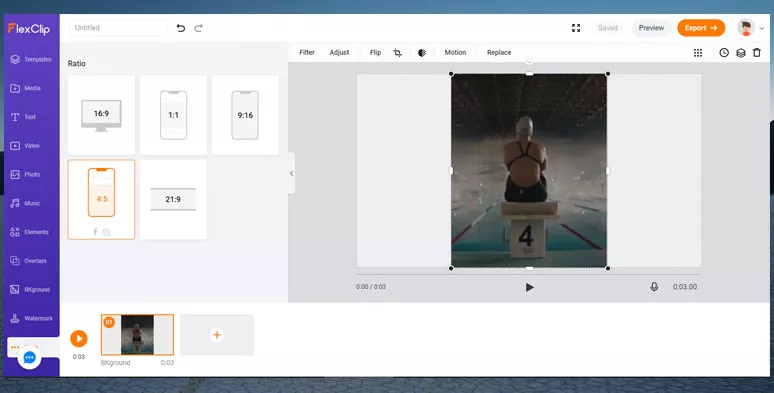774x393 pixels.
Task: Select the 16:9 ratio
Action: pos(101,115)
